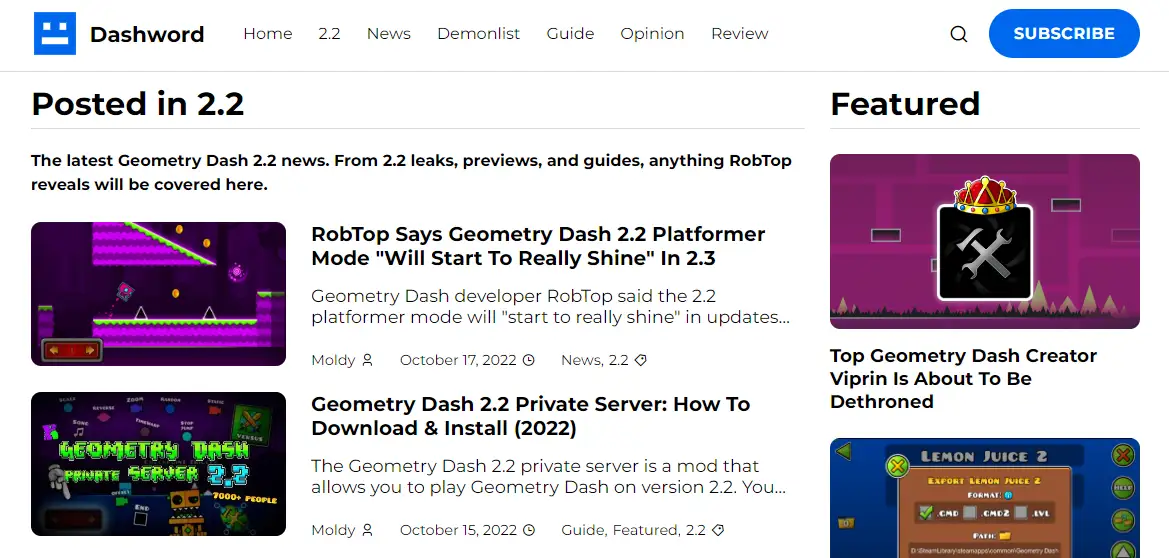Click the 2.2 category description text
Viewport: 1169px width, 558px height.
coord(412,172)
